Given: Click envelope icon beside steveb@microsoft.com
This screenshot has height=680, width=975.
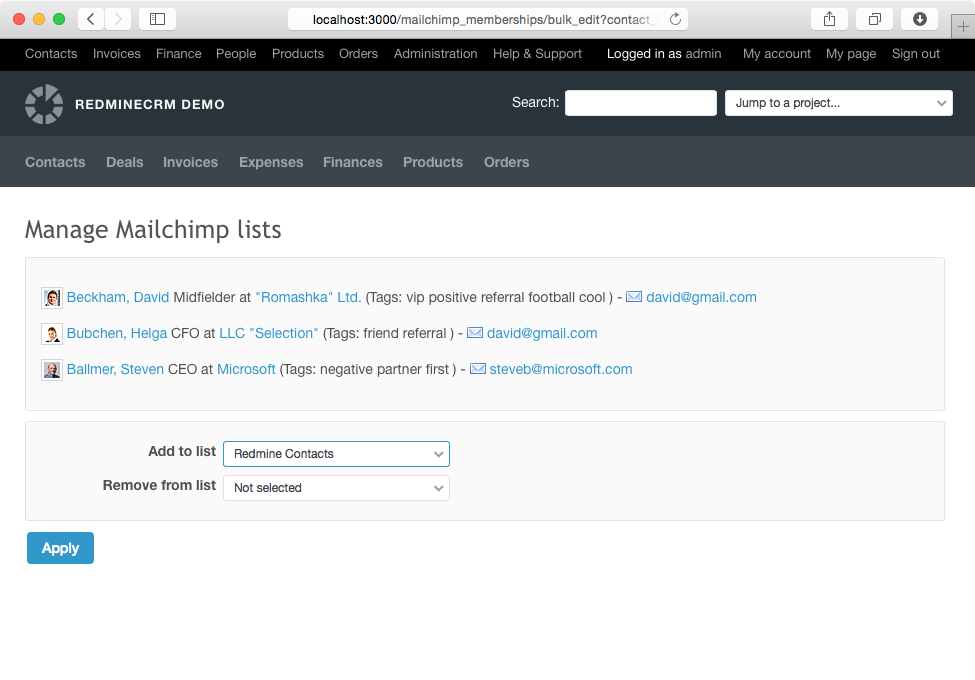Looking at the screenshot, I should [478, 369].
